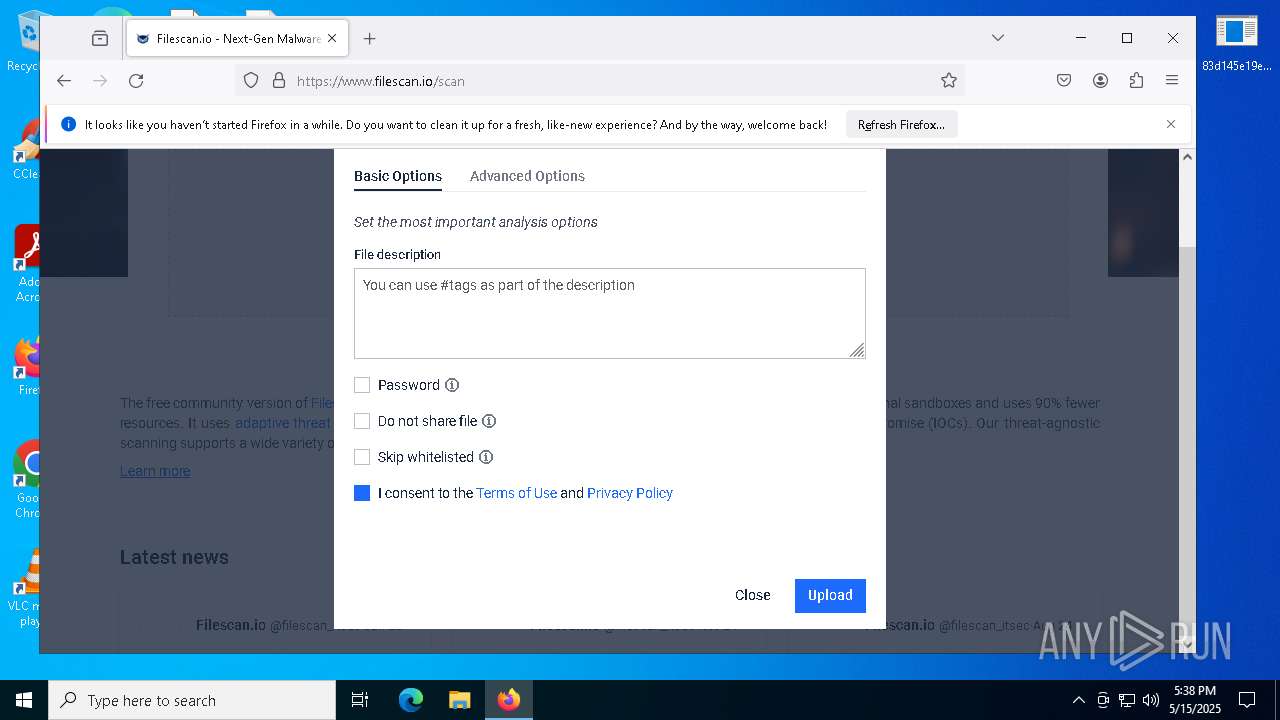The width and height of the screenshot is (1280, 720).
Task: Select the VLC media player shortcut
Action: coord(27,588)
